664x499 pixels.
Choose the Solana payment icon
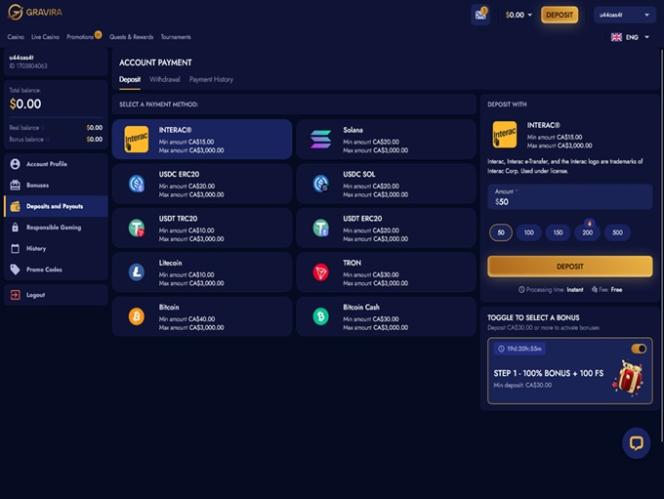point(321,139)
